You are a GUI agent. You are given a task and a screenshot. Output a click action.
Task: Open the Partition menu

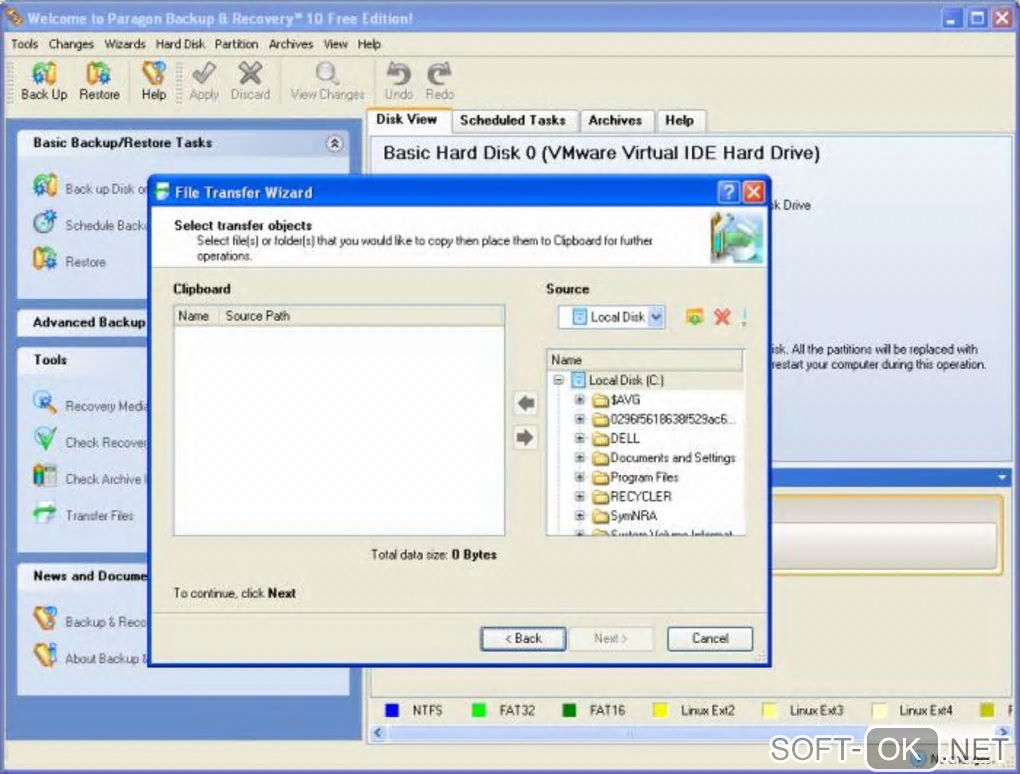point(236,44)
